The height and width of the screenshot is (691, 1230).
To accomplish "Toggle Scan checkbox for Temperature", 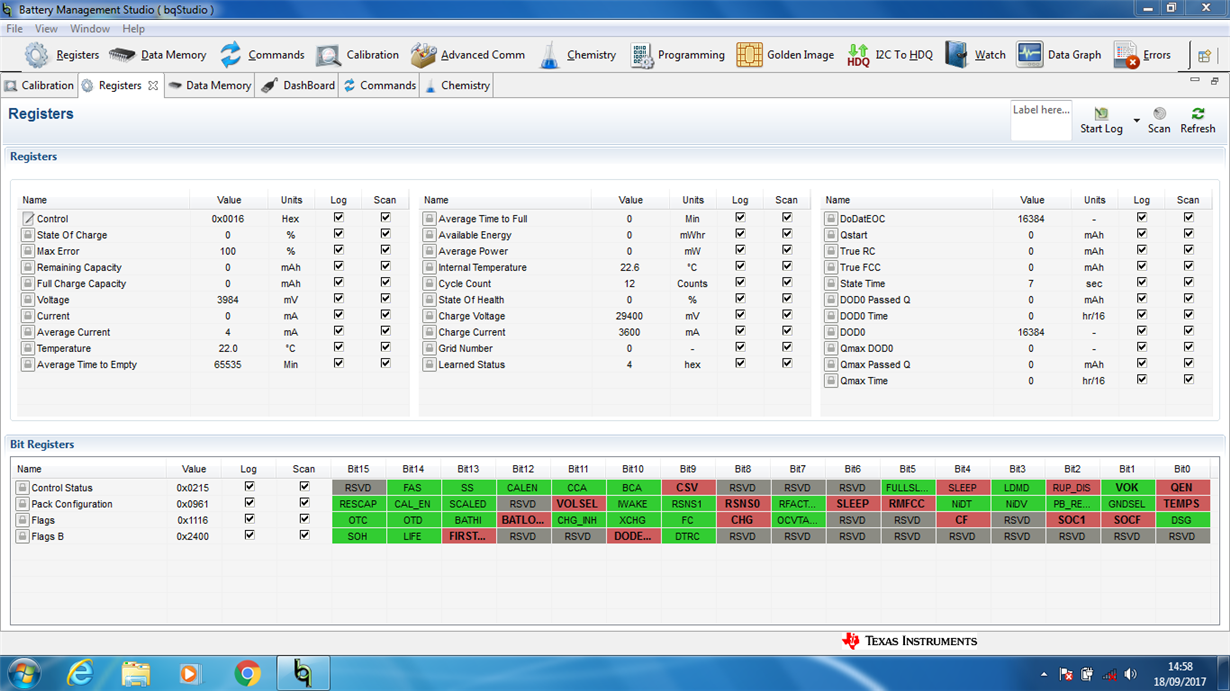I will coord(385,347).
